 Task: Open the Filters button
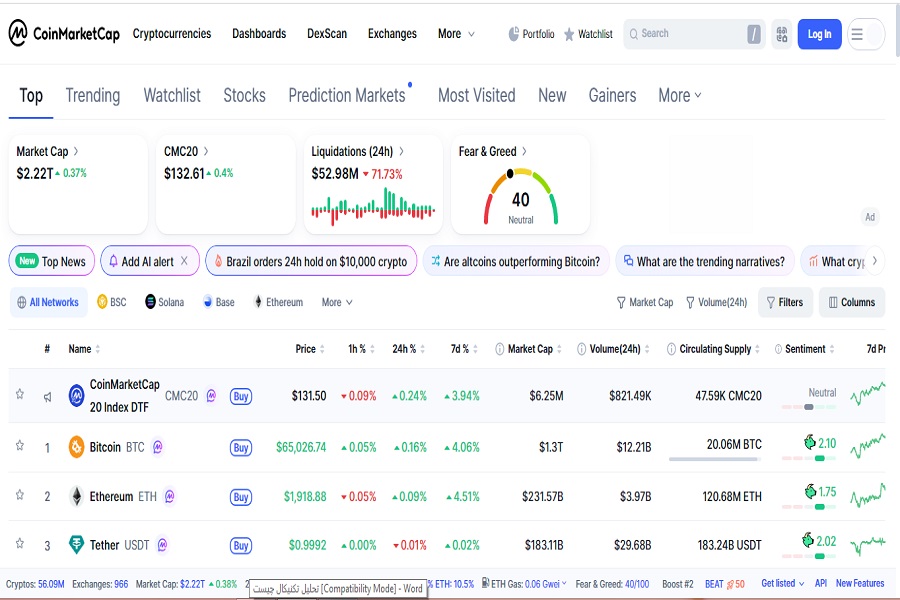[785, 302]
